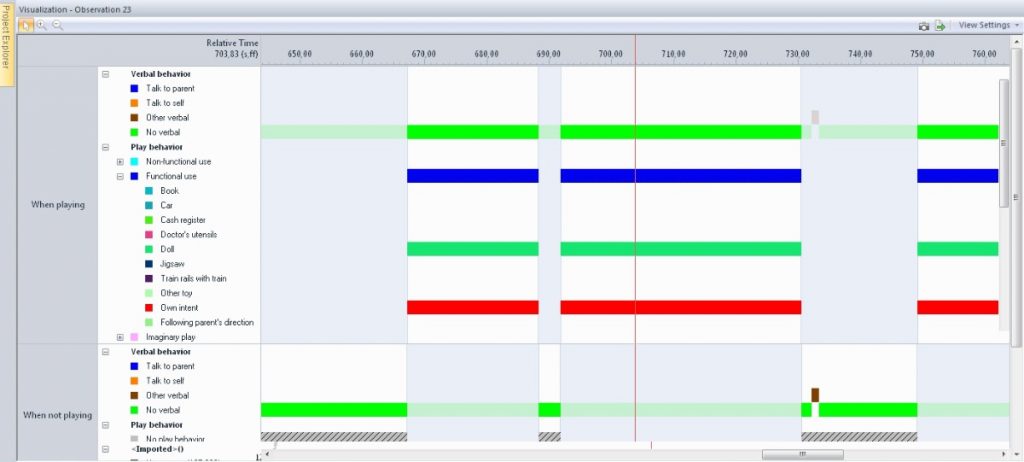Select the Cash register tree item

point(183,220)
